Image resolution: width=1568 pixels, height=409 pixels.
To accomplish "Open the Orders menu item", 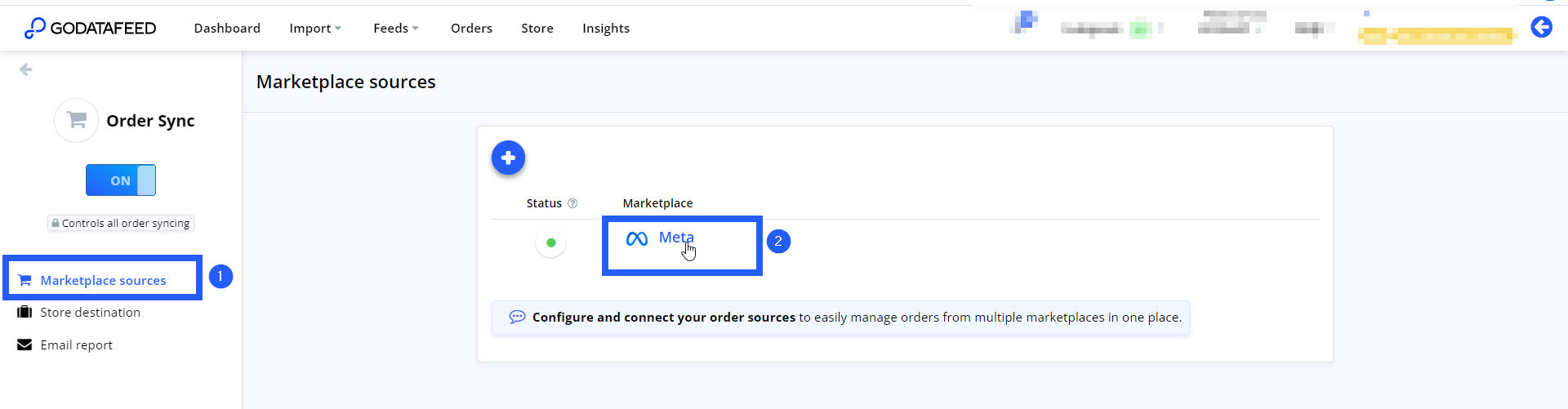I will [x=471, y=28].
